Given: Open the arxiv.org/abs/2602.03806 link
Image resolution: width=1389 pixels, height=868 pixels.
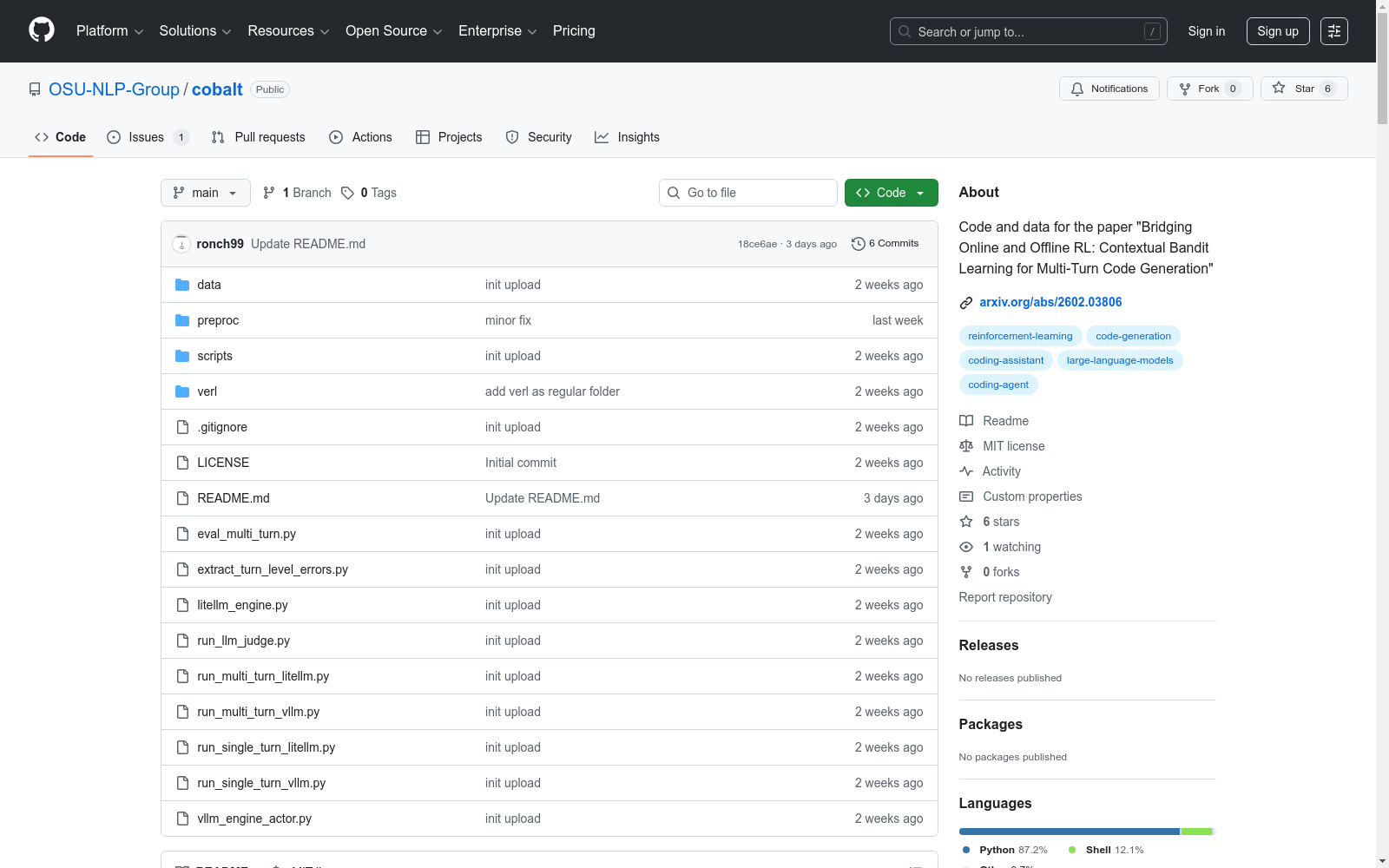Looking at the screenshot, I should [x=1050, y=302].
